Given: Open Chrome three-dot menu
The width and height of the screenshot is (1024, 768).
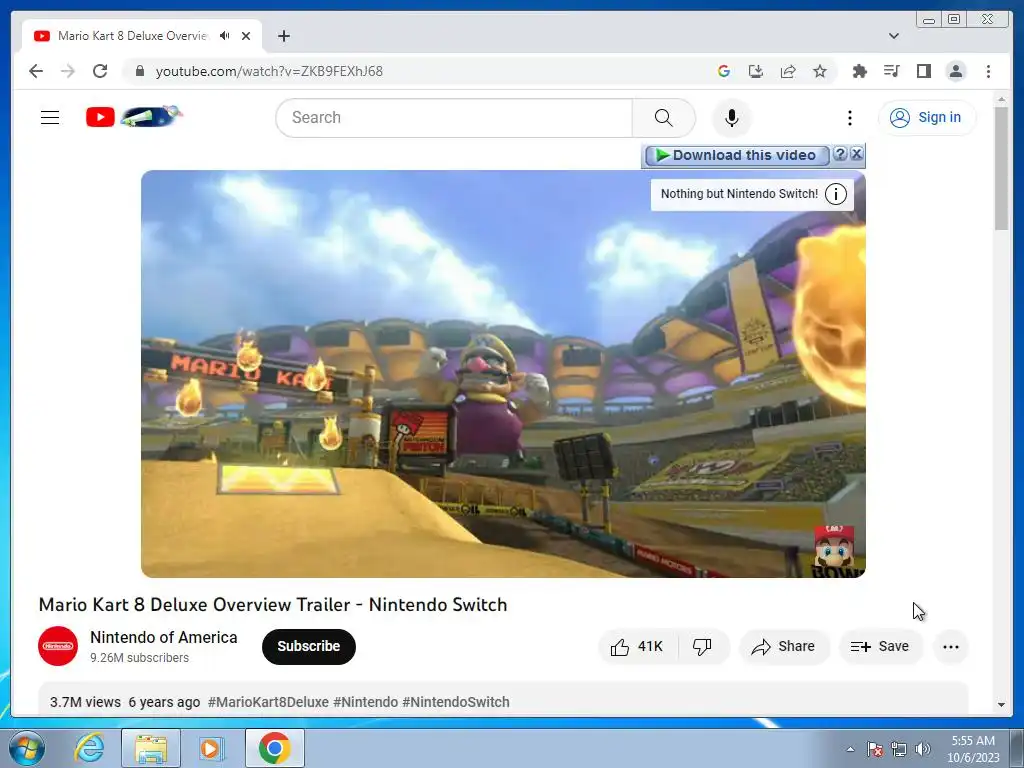Looking at the screenshot, I should tap(988, 71).
